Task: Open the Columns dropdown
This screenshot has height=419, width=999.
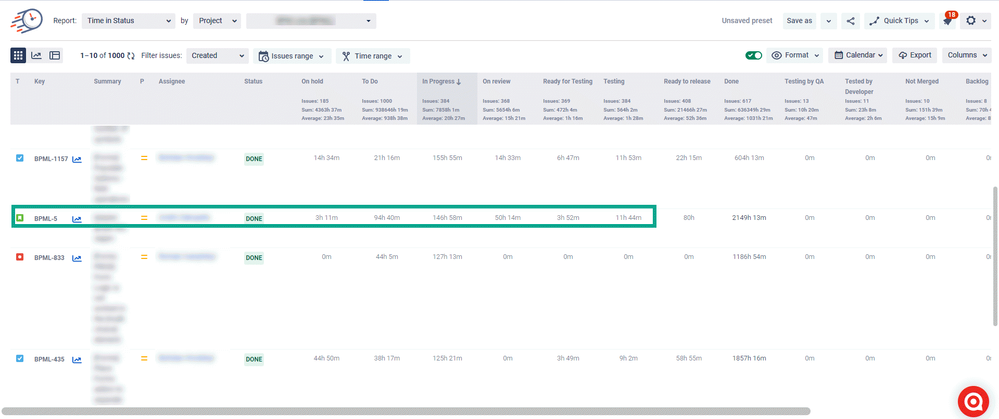Action: (967, 55)
